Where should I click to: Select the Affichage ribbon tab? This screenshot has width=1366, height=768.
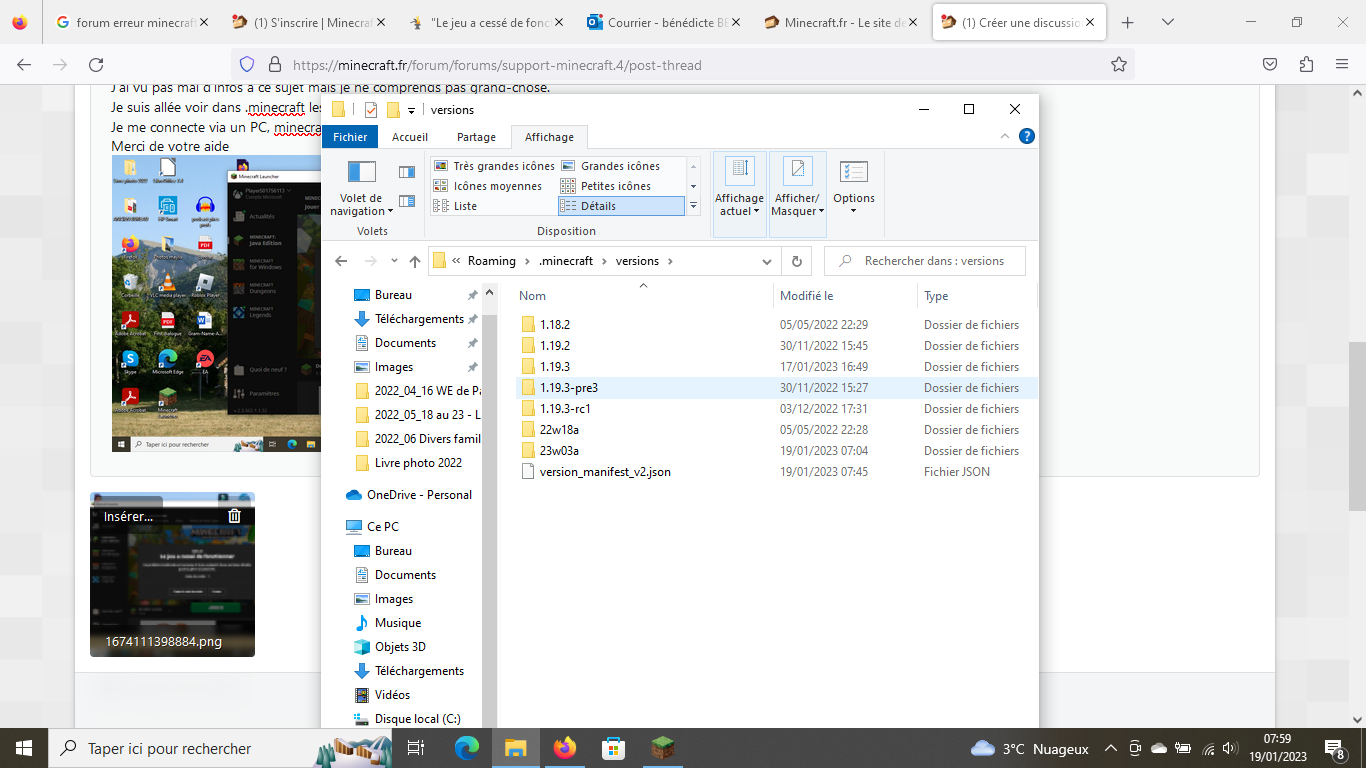[x=549, y=137]
